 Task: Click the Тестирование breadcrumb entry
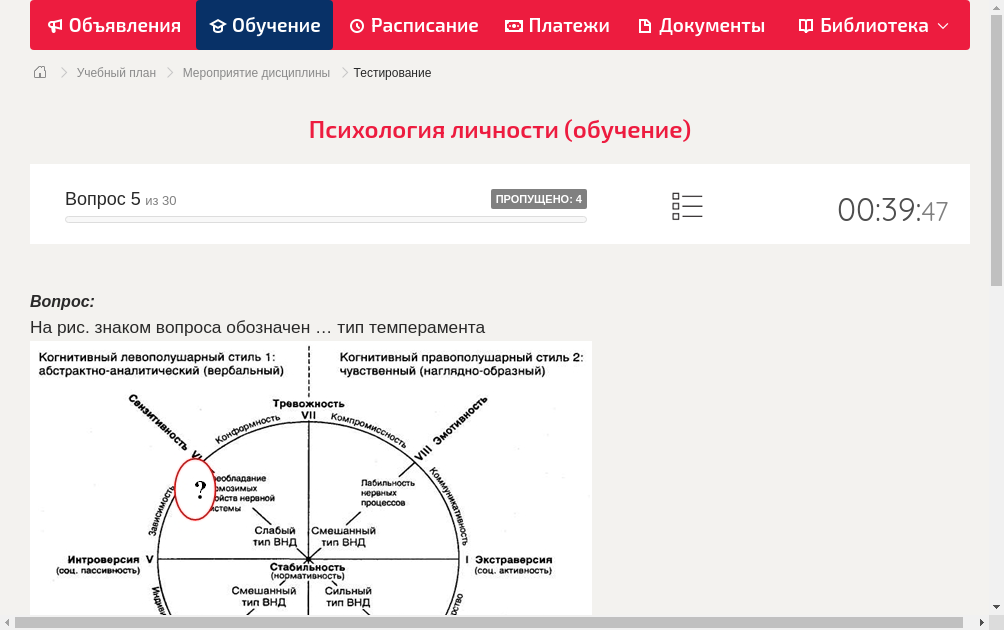[x=392, y=72]
